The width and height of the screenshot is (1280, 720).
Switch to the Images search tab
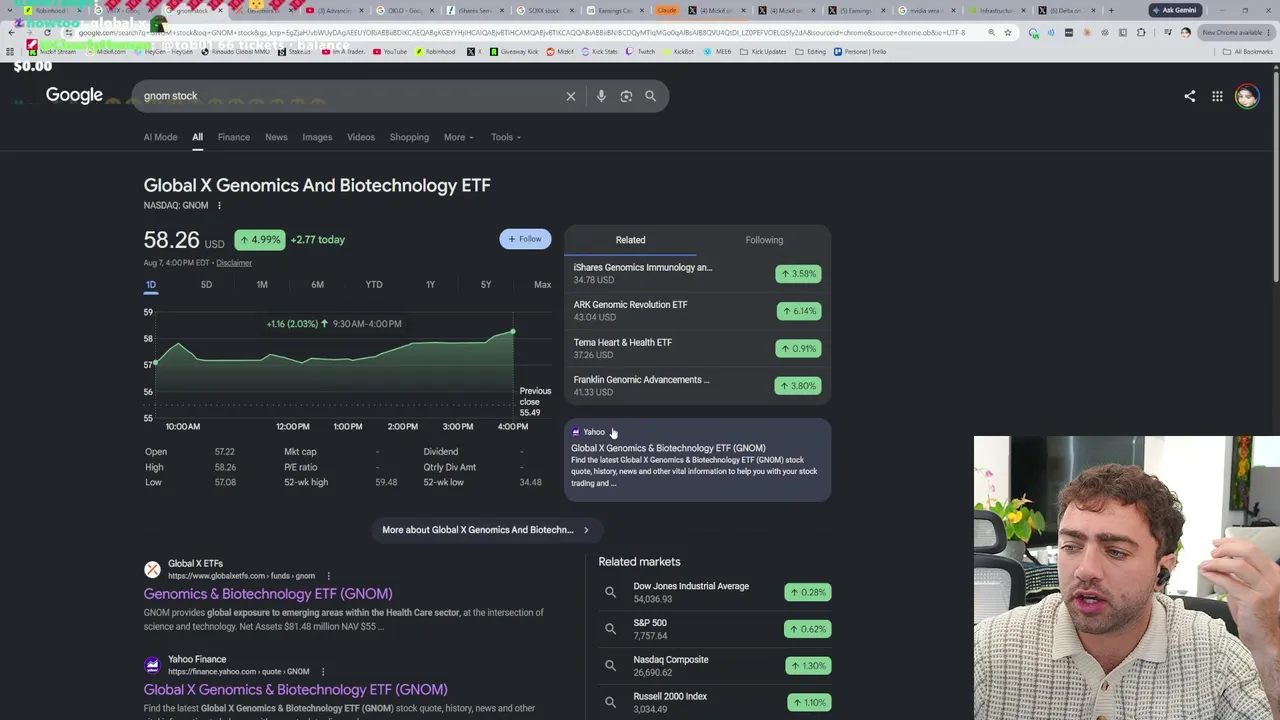coord(317,137)
